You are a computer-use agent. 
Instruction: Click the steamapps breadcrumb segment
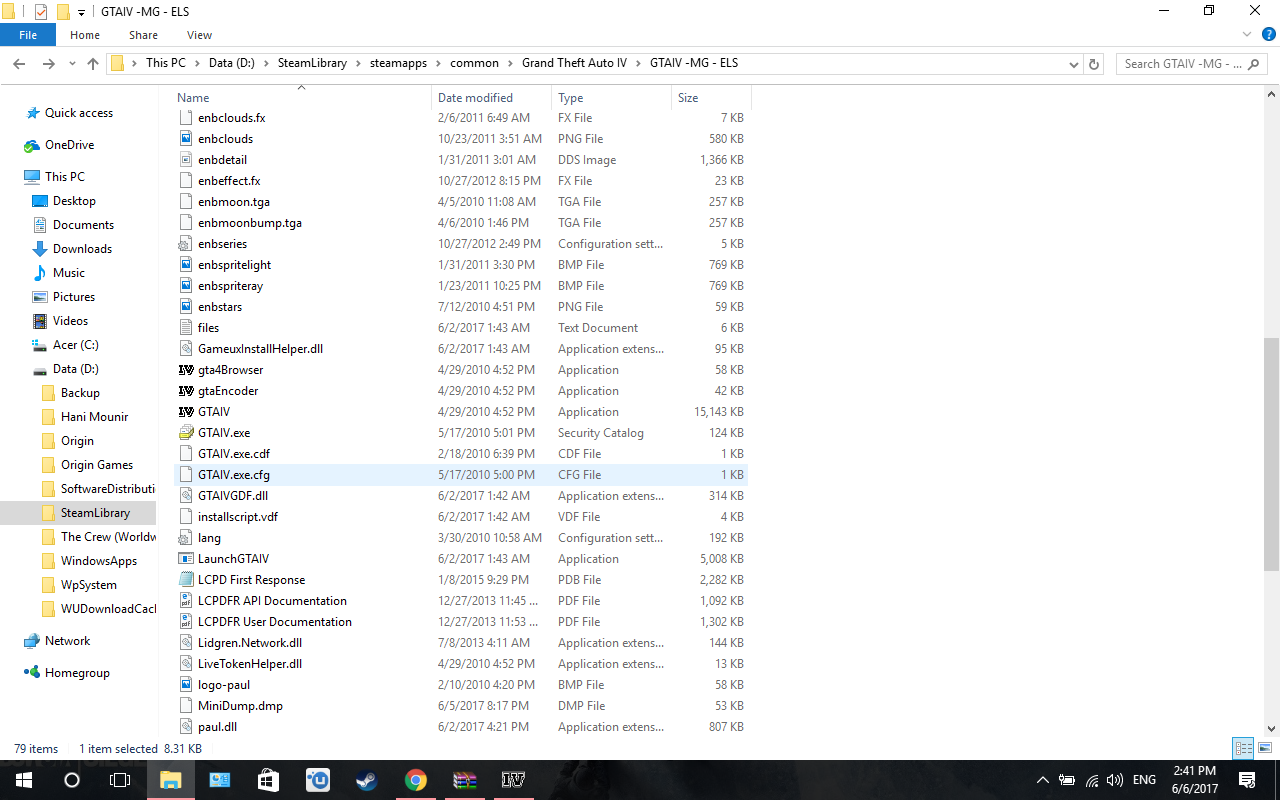click(x=398, y=63)
